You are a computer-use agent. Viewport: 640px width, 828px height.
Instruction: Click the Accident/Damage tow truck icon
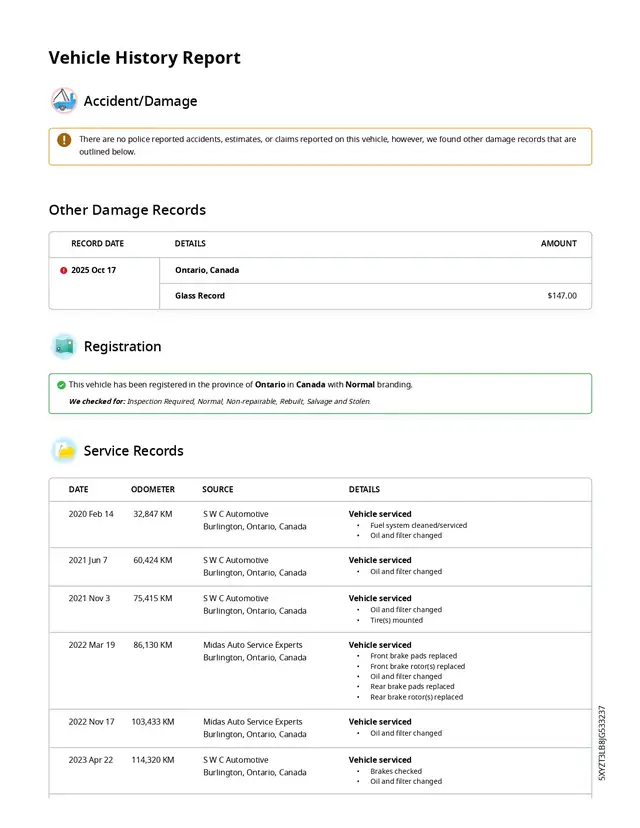[x=64, y=101]
